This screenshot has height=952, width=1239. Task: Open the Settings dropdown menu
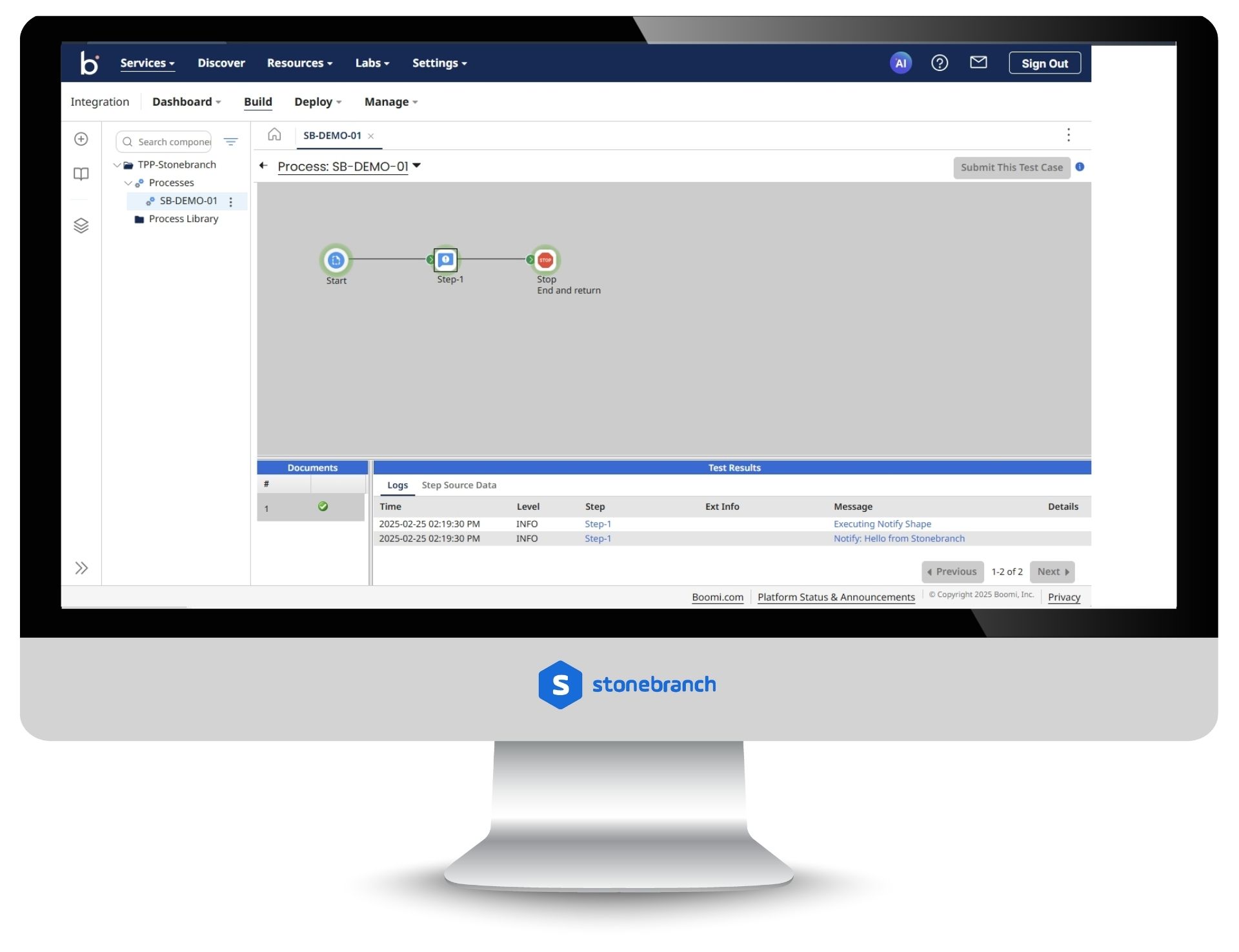coord(439,63)
